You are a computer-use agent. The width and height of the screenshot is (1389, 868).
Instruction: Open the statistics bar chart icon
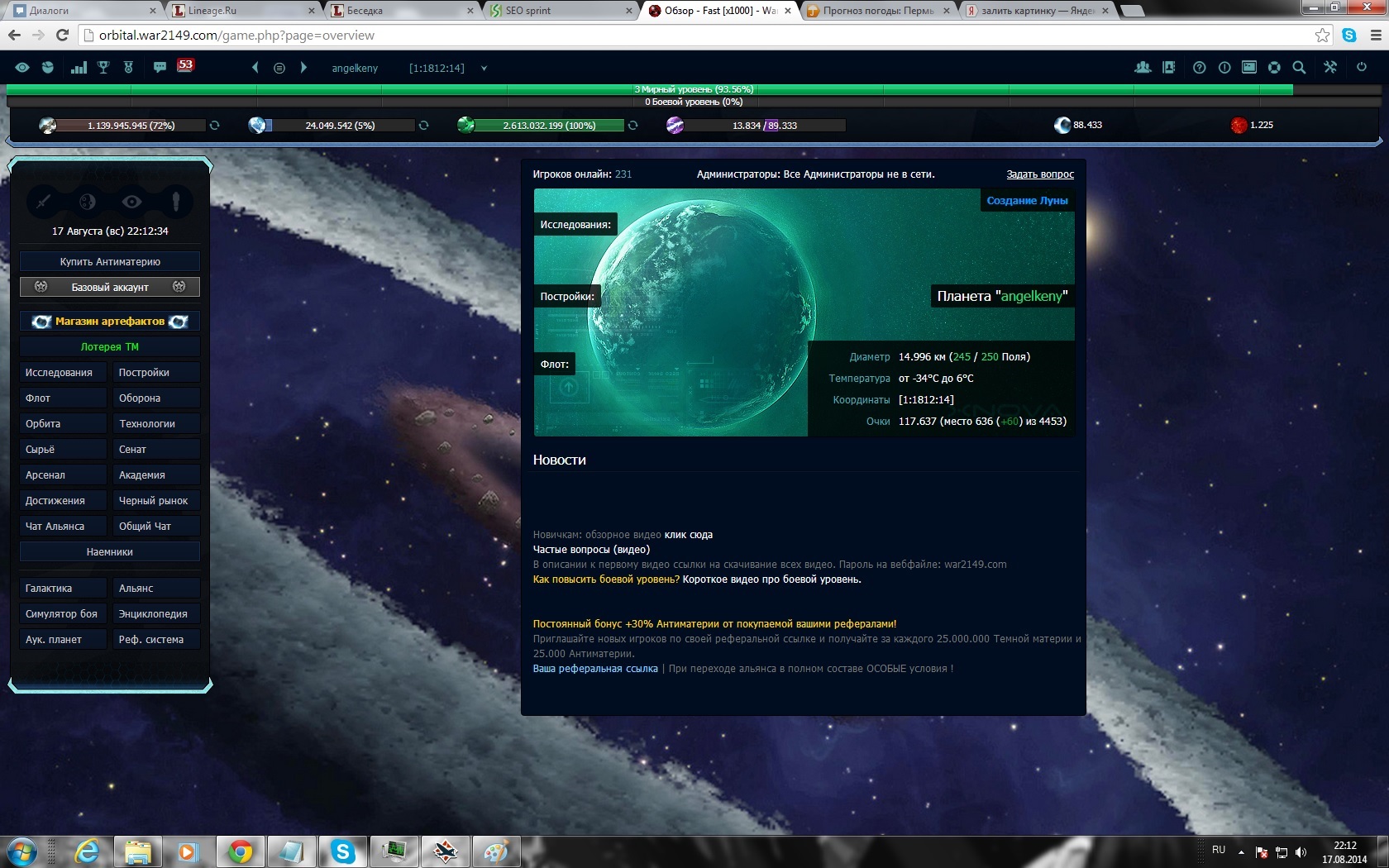point(79,68)
